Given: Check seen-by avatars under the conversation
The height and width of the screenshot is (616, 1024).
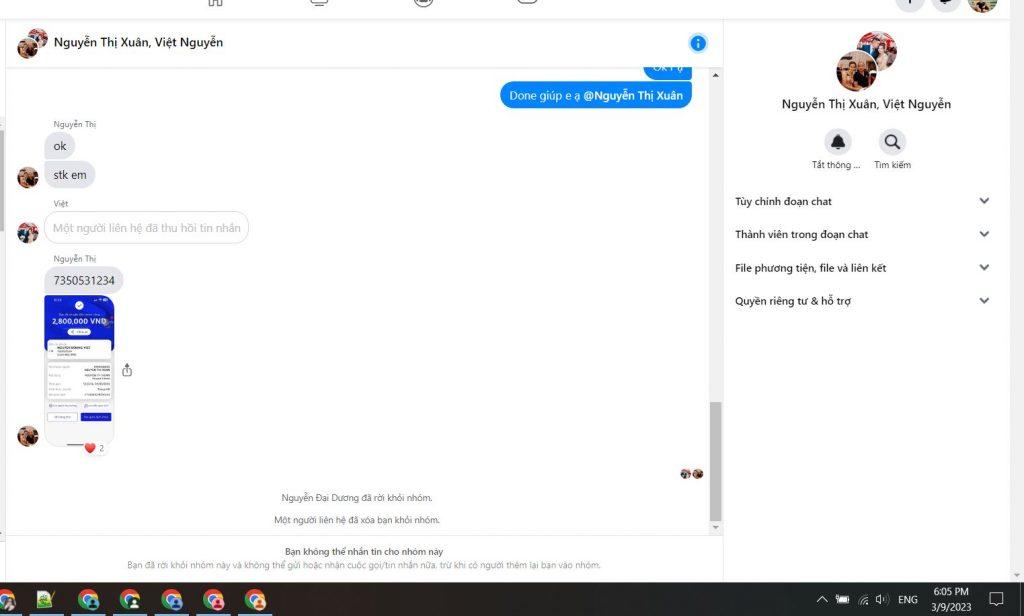Looking at the screenshot, I should [692, 474].
